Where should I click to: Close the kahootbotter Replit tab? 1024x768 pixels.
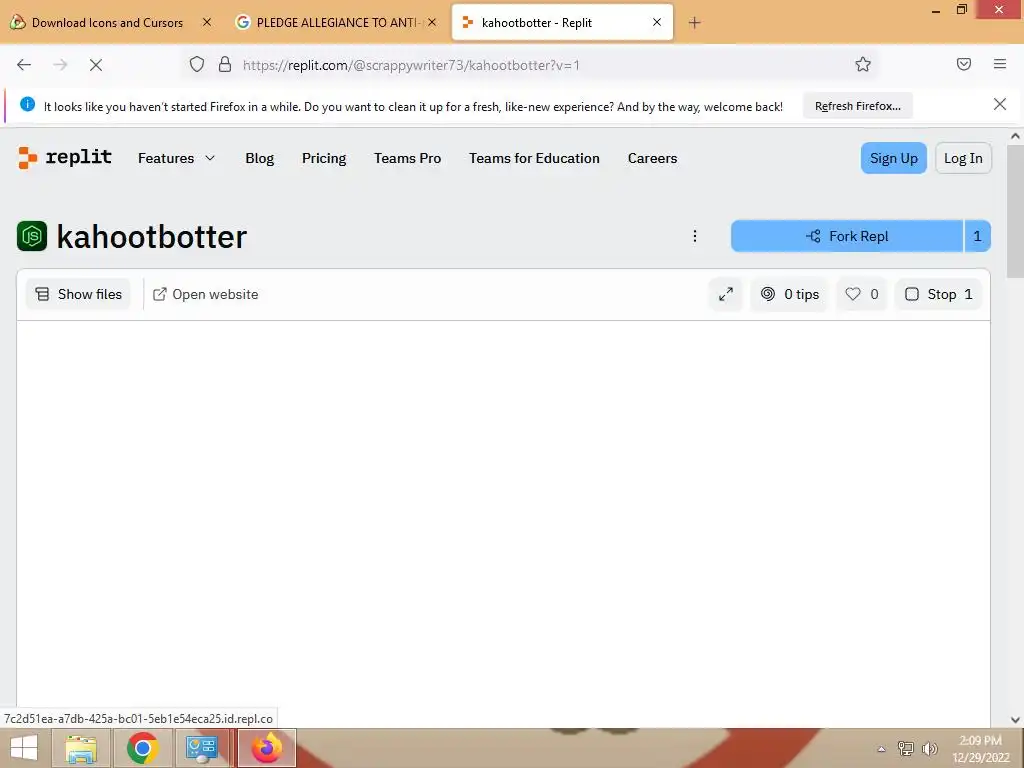[x=657, y=22]
